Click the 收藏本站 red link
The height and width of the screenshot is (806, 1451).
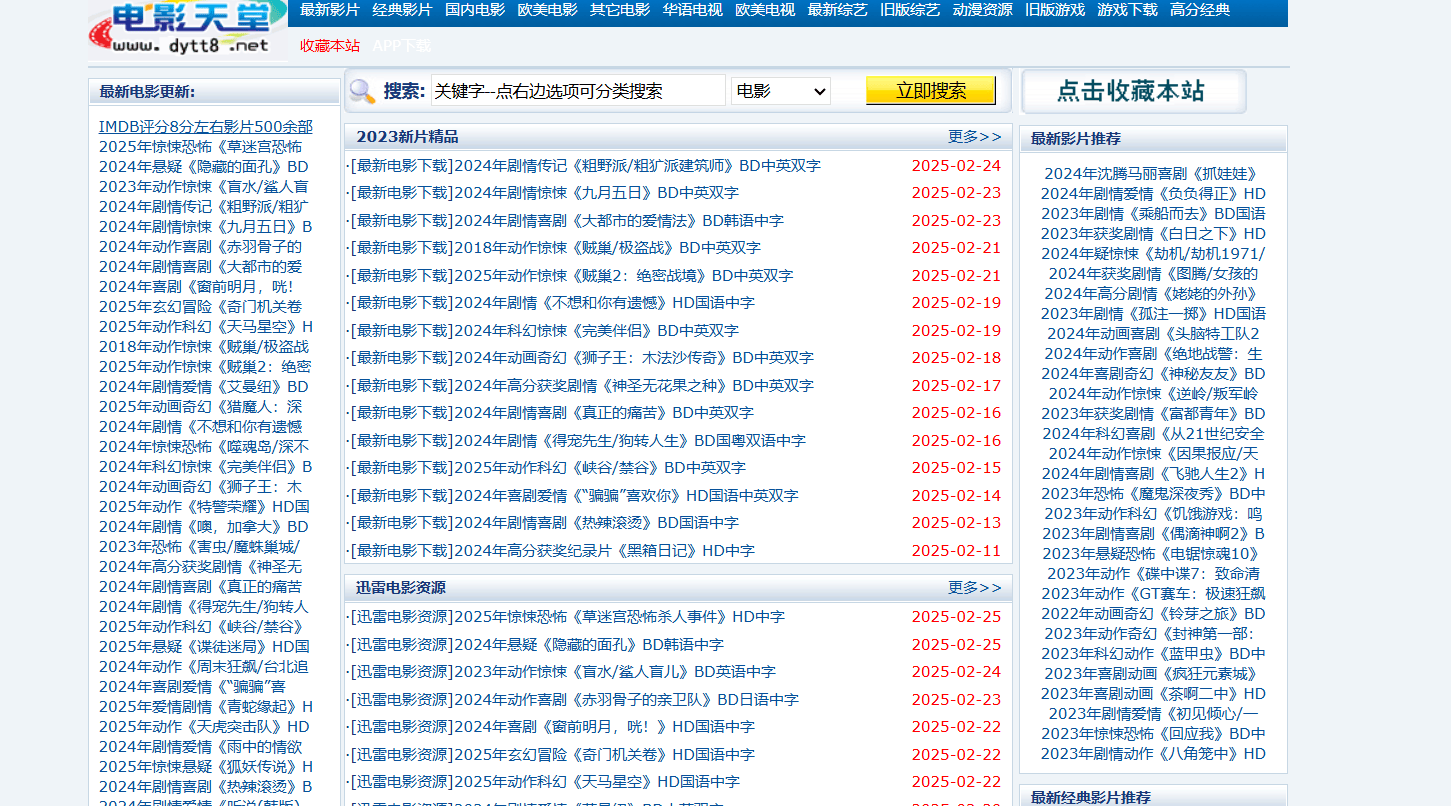pos(330,45)
